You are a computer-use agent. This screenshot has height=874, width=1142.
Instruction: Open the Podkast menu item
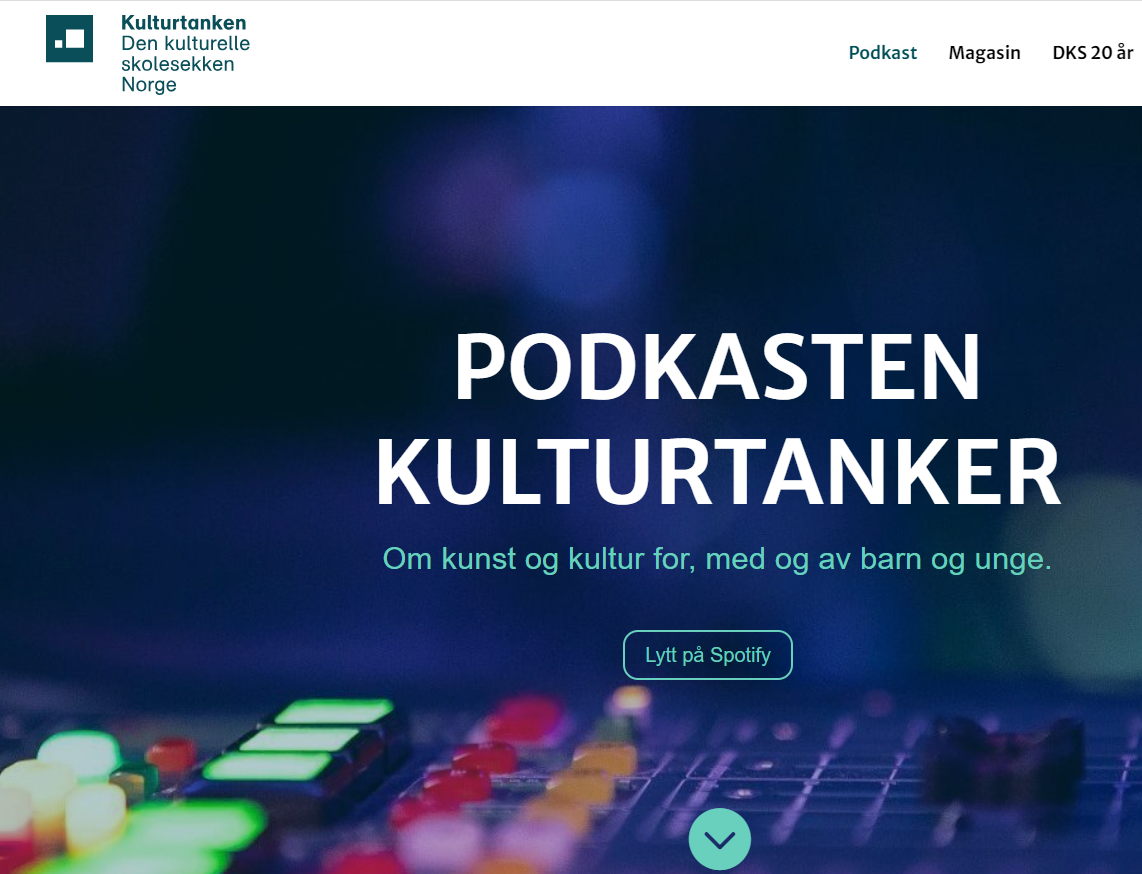[x=883, y=52]
